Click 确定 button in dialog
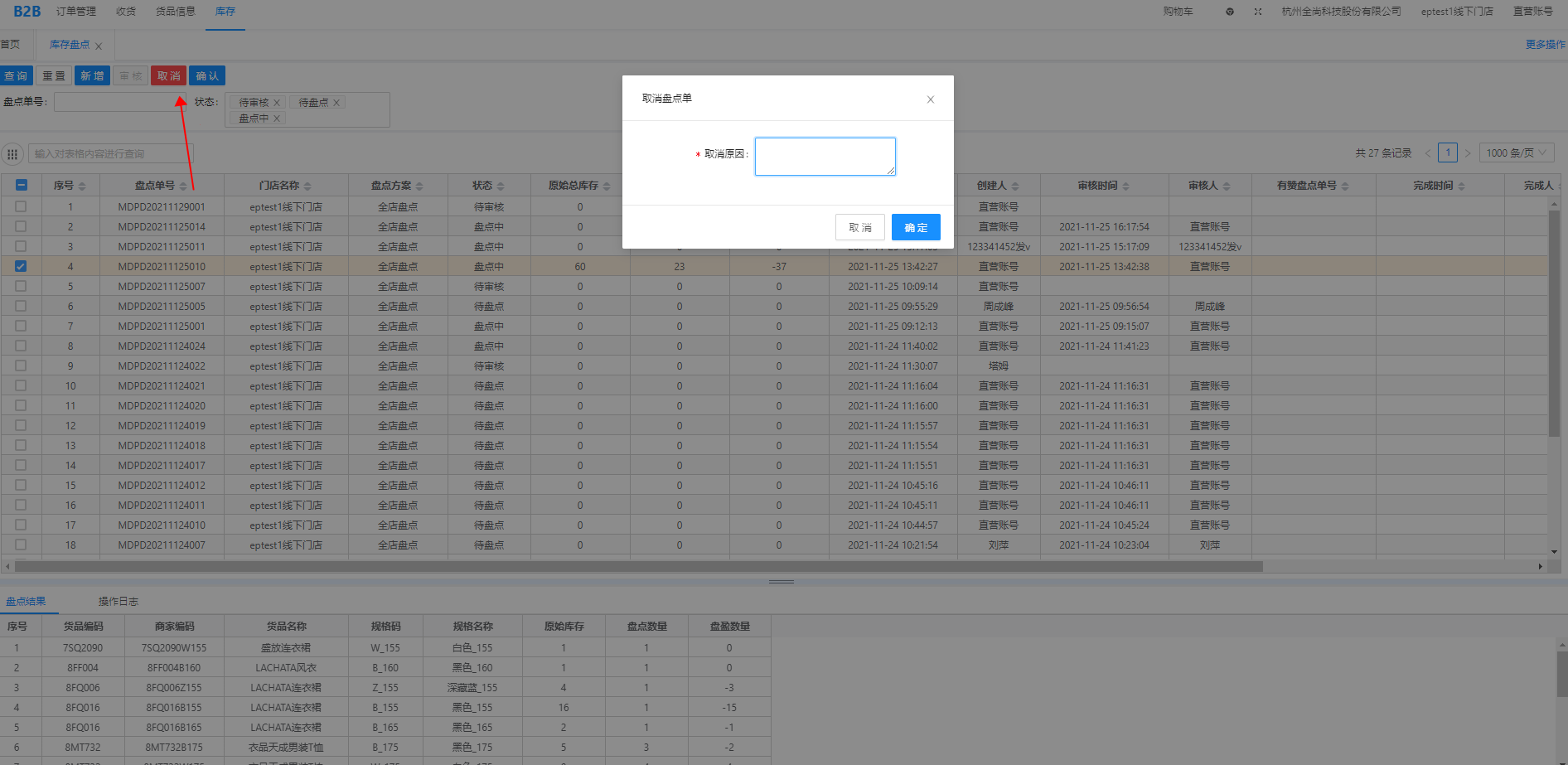 click(x=916, y=227)
